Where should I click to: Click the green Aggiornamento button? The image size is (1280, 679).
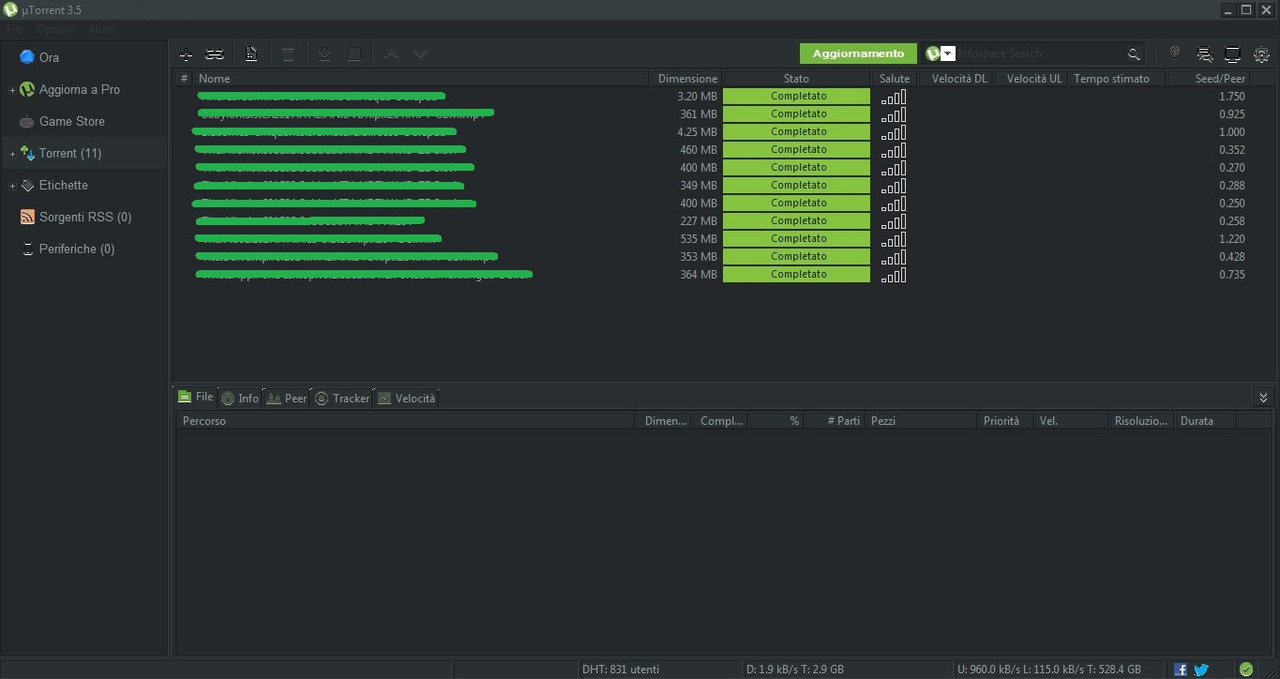tap(858, 54)
